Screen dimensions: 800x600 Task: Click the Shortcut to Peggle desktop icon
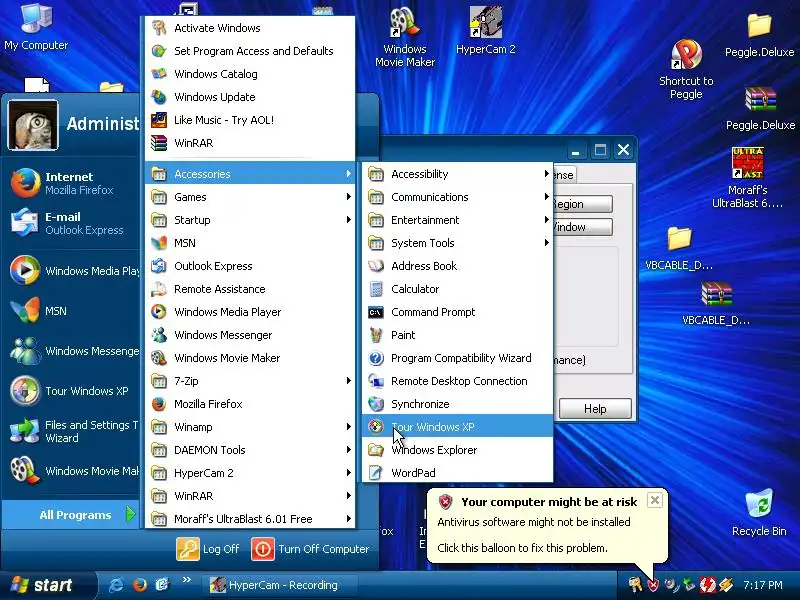pos(686,69)
